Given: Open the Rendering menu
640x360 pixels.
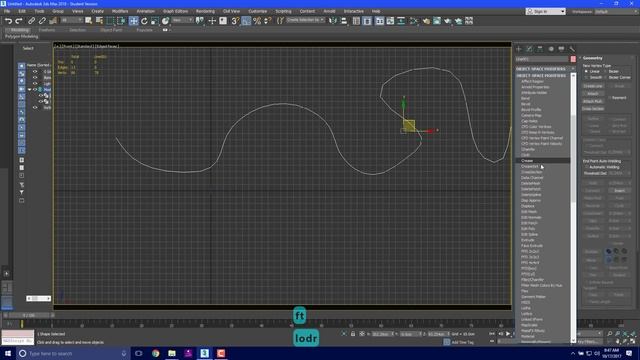Looking at the screenshot, I should [205, 11].
